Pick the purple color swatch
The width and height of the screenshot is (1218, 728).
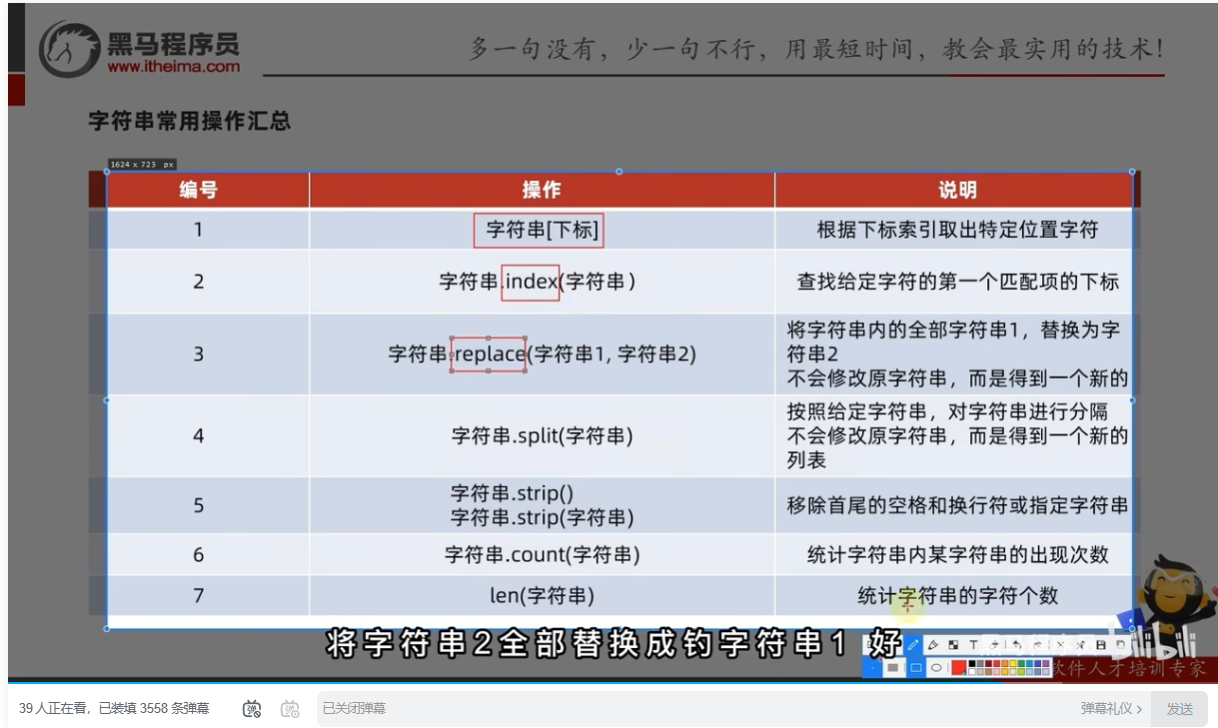pyautogui.click(x=1046, y=663)
